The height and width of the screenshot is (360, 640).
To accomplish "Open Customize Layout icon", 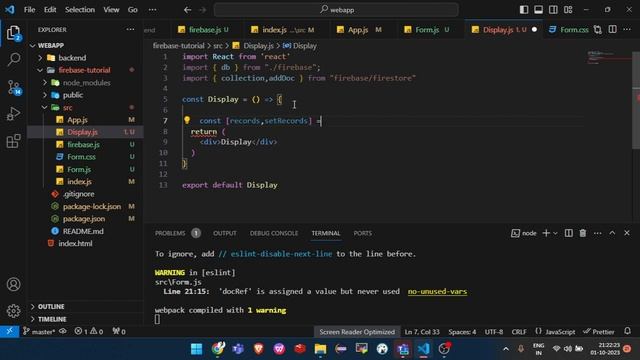I will (x=568, y=10).
